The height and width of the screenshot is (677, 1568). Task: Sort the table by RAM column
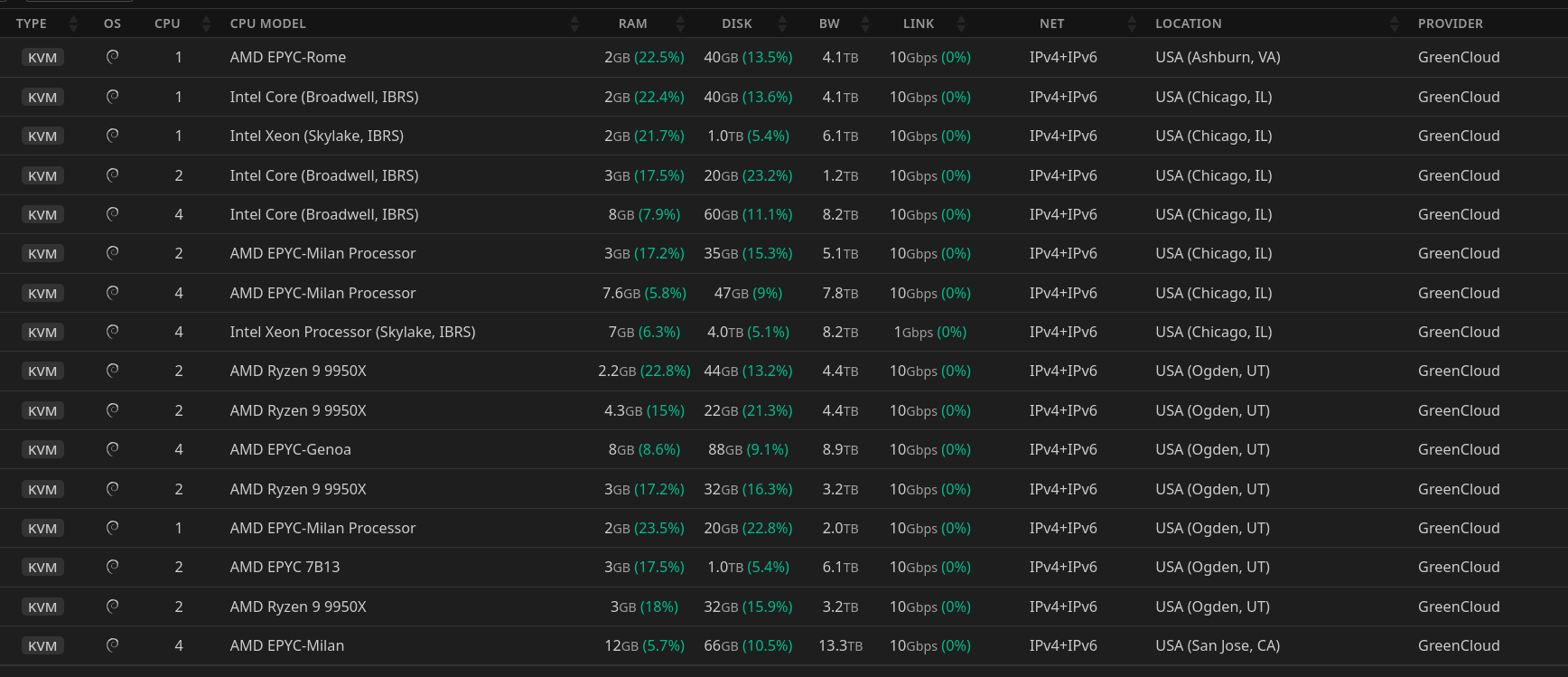click(x=680, y=24)
